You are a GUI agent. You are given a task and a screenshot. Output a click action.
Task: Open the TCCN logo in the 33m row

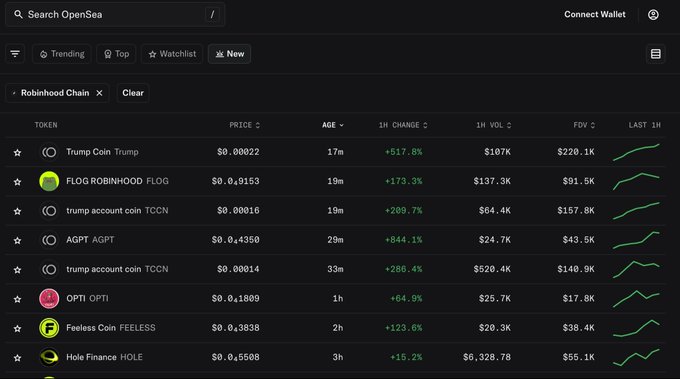click(49, 269)
